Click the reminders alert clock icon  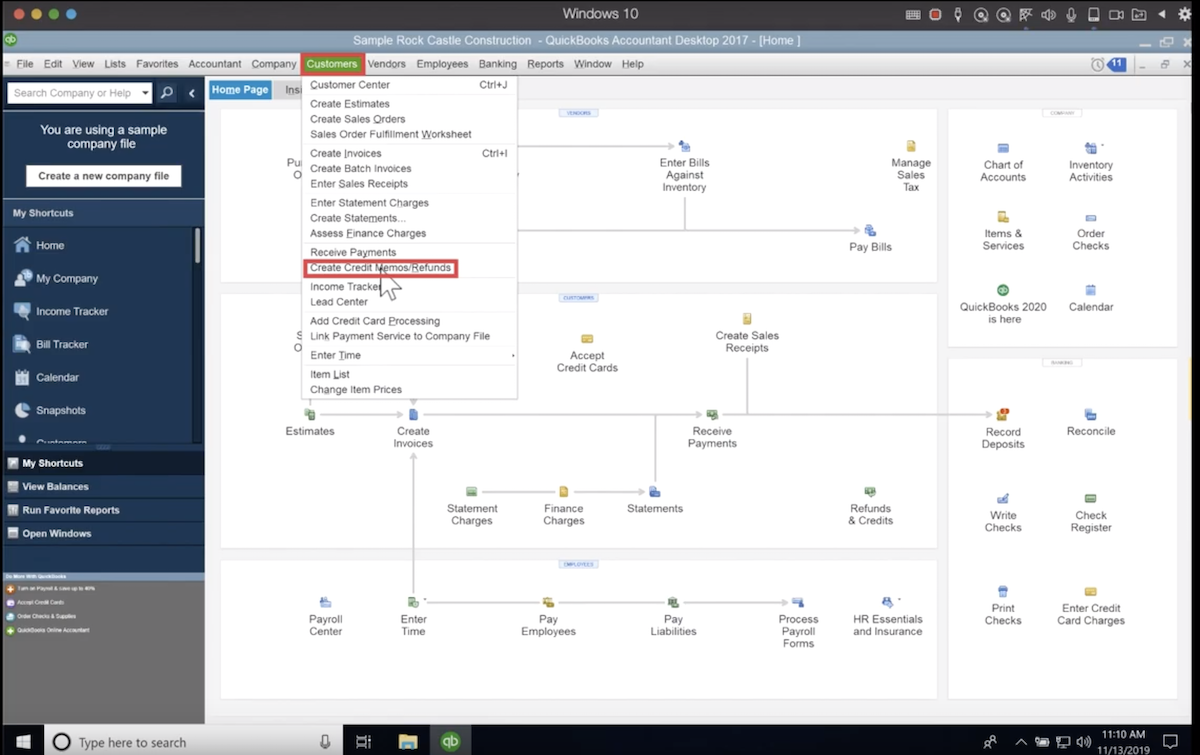tap(1097, 64)
